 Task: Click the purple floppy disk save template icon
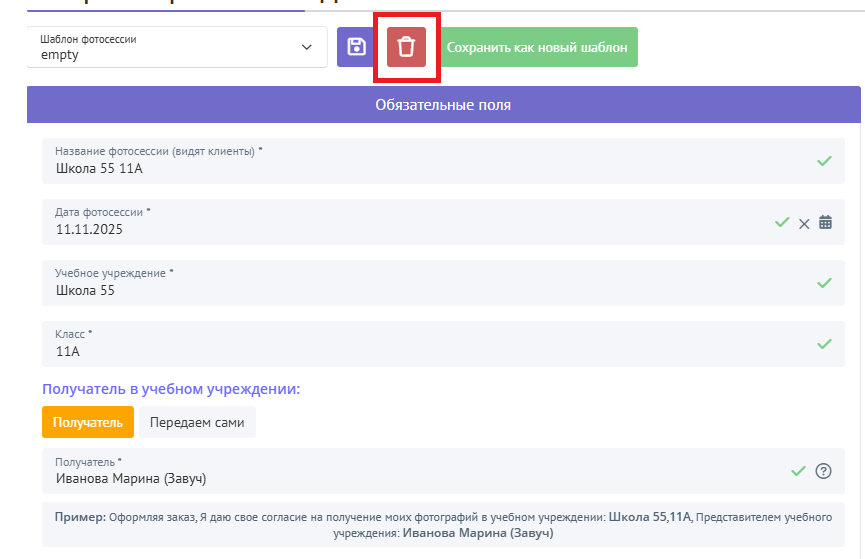pos(356,47)
